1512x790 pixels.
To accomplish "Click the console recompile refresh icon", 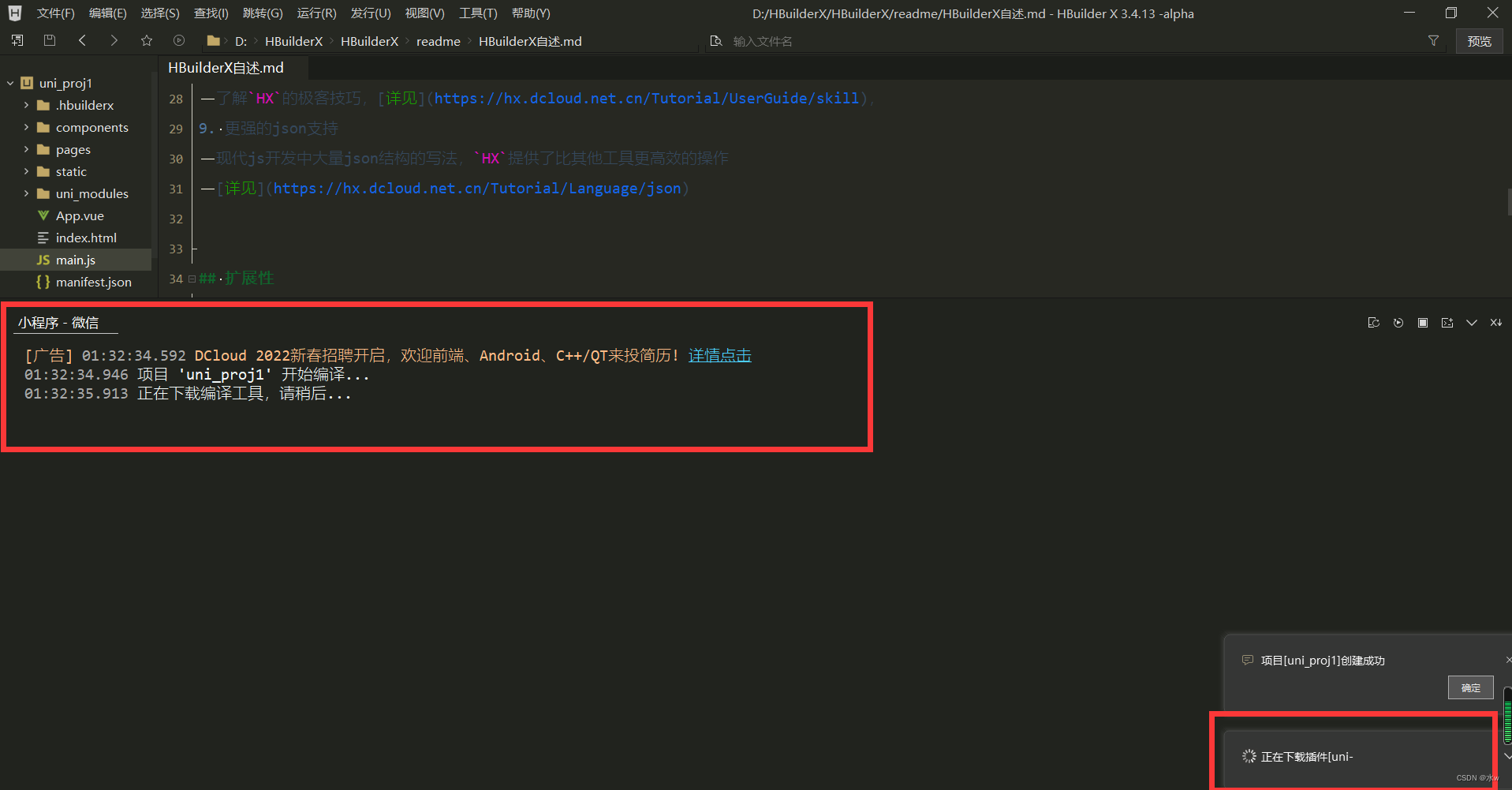I will pyautogui.click(x=1373, y=323).
